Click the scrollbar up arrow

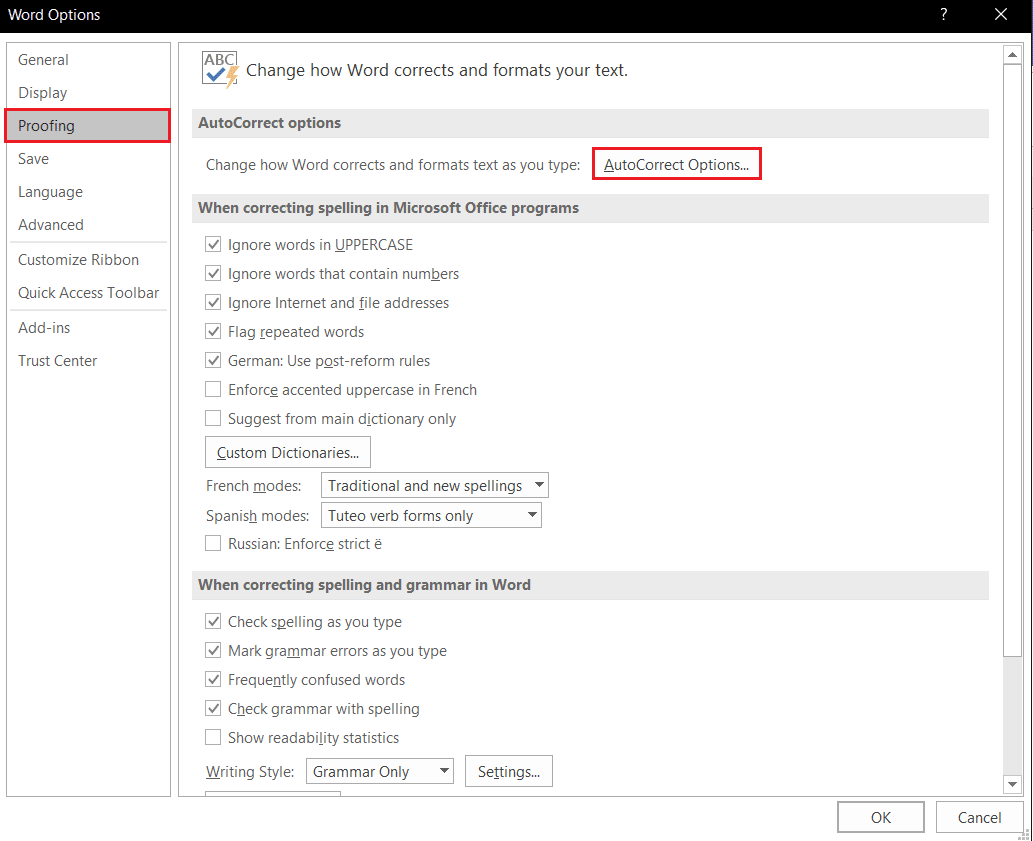click(1012, 55)
